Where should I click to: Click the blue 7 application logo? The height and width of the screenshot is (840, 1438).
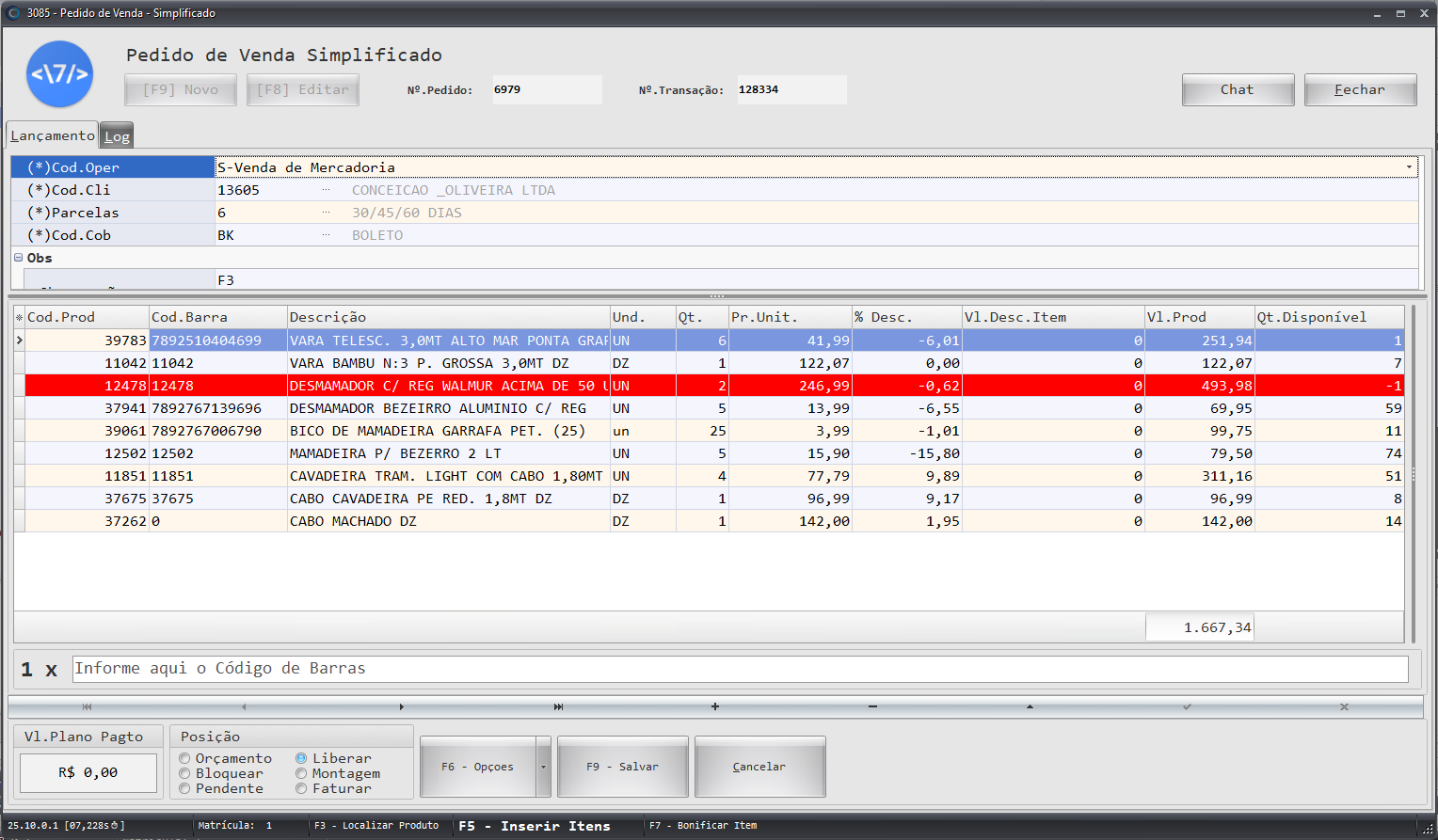pos(59,74)
